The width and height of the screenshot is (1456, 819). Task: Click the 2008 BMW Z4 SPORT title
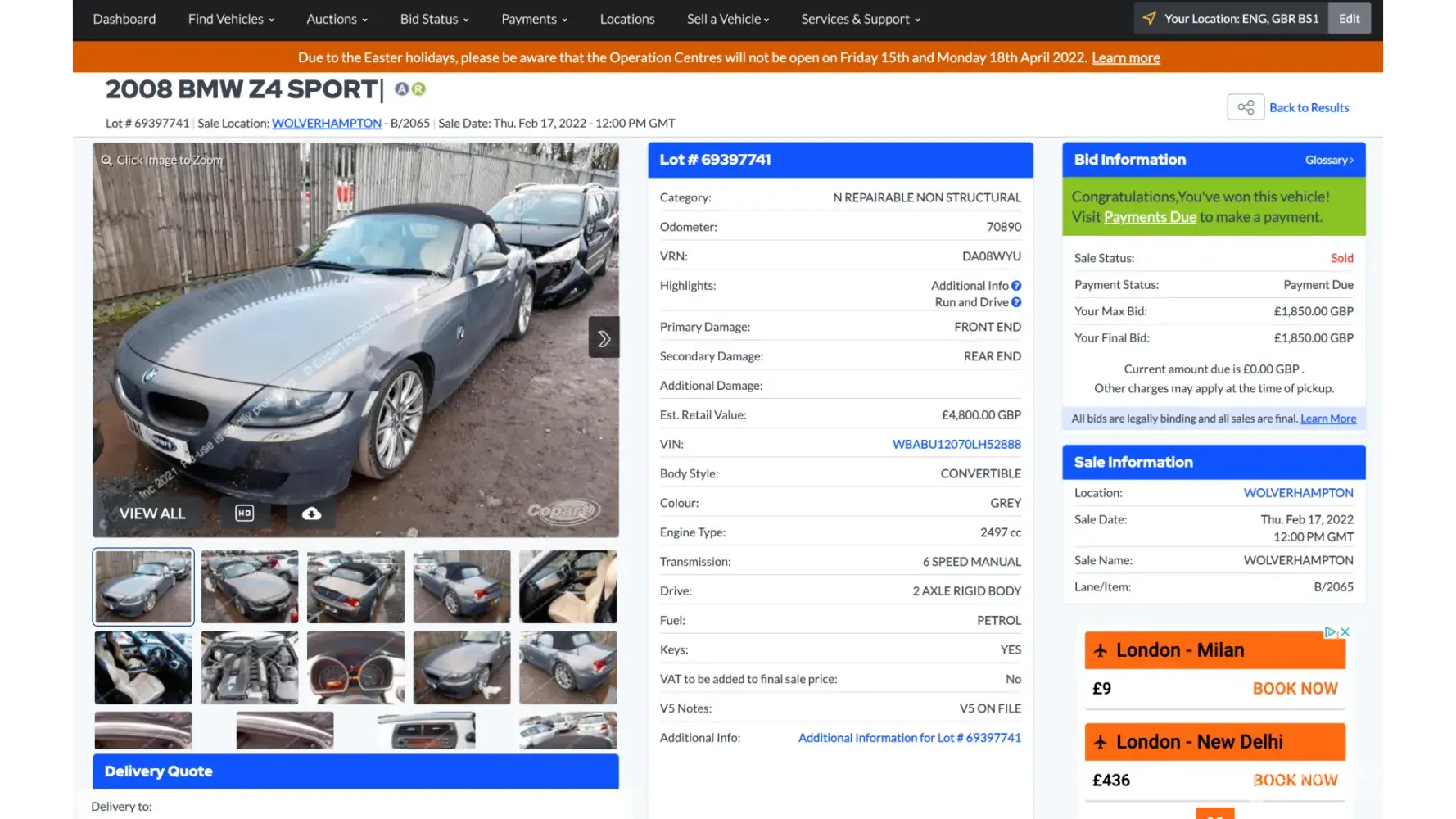pos(242,89)
